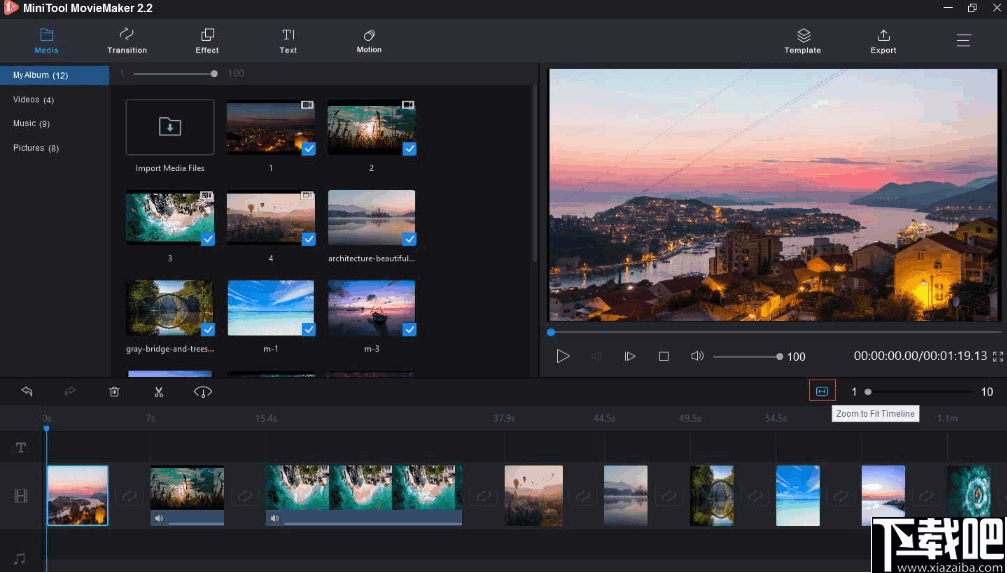The height and width of the screenshot is (573, 1007).
Task: Open the Transition tab
Action: click(x=127, y=41)
